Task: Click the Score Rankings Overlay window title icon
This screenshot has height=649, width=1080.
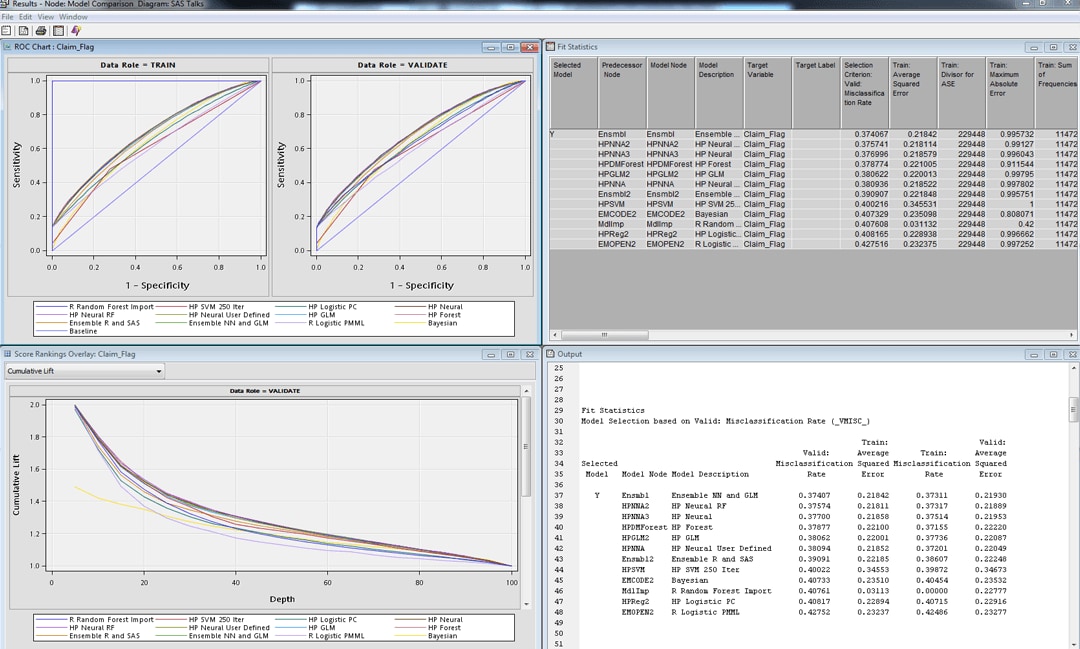Action: (x=8, y=354)
